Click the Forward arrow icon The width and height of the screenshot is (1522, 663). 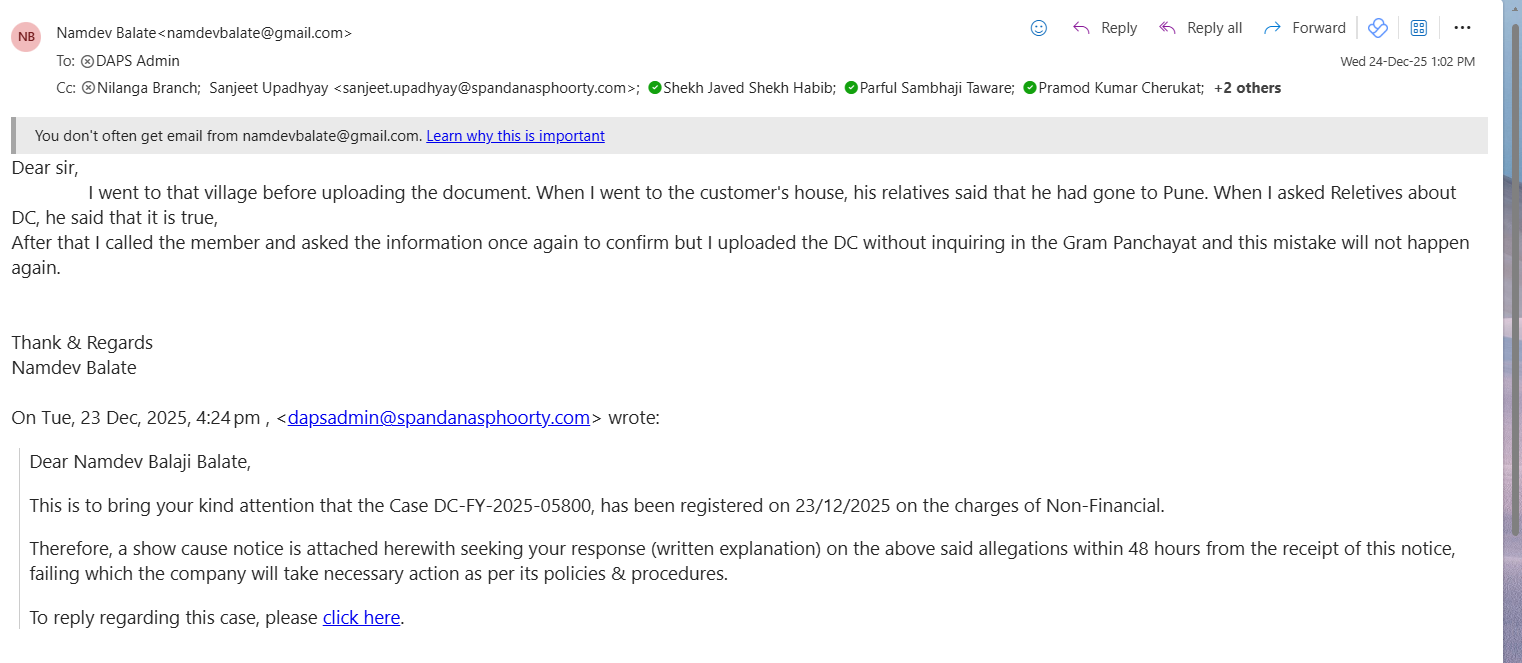pyautogui.click(x=1272, y=28)
